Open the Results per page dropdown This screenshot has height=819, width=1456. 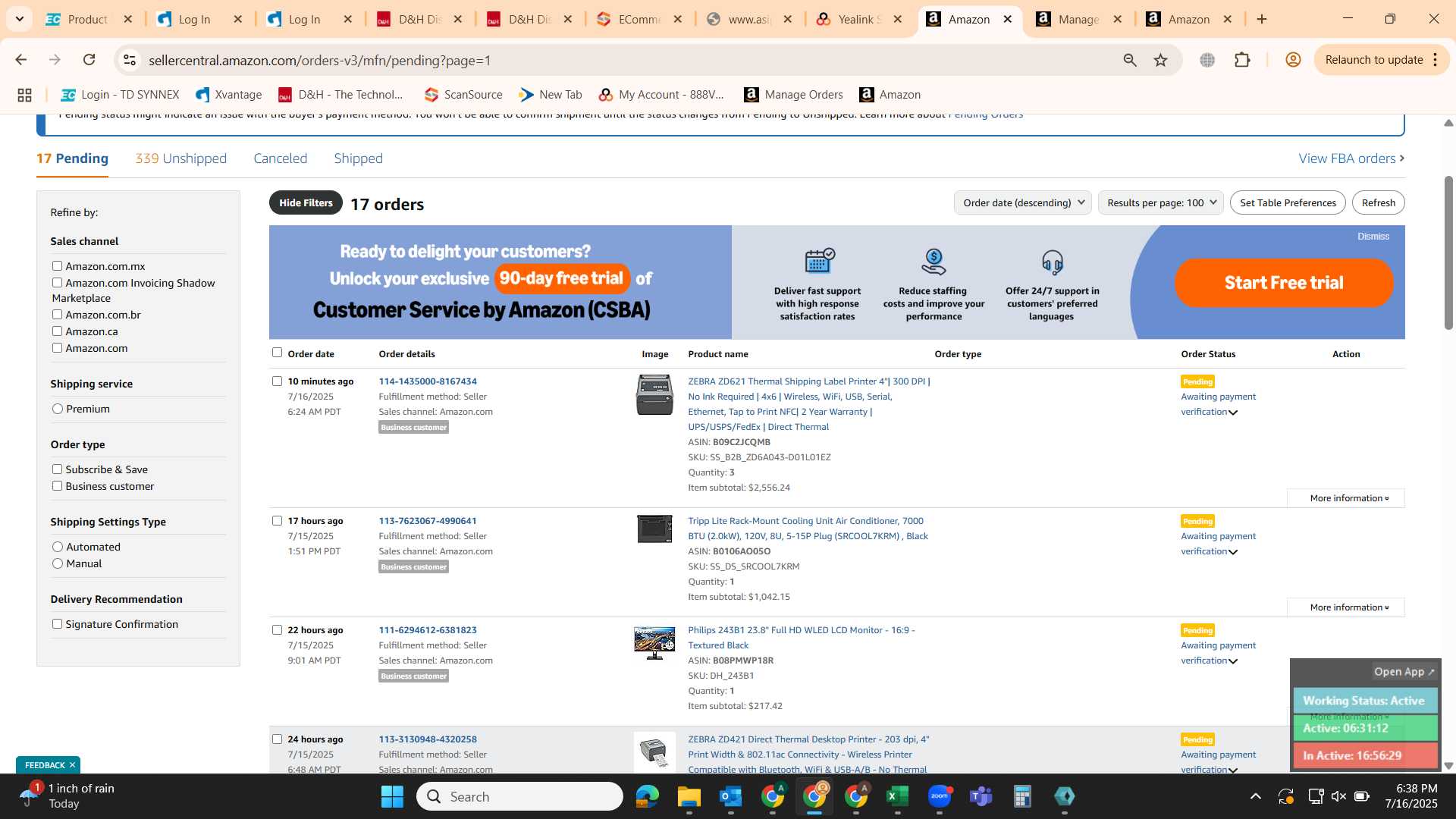click(1160, 202)
